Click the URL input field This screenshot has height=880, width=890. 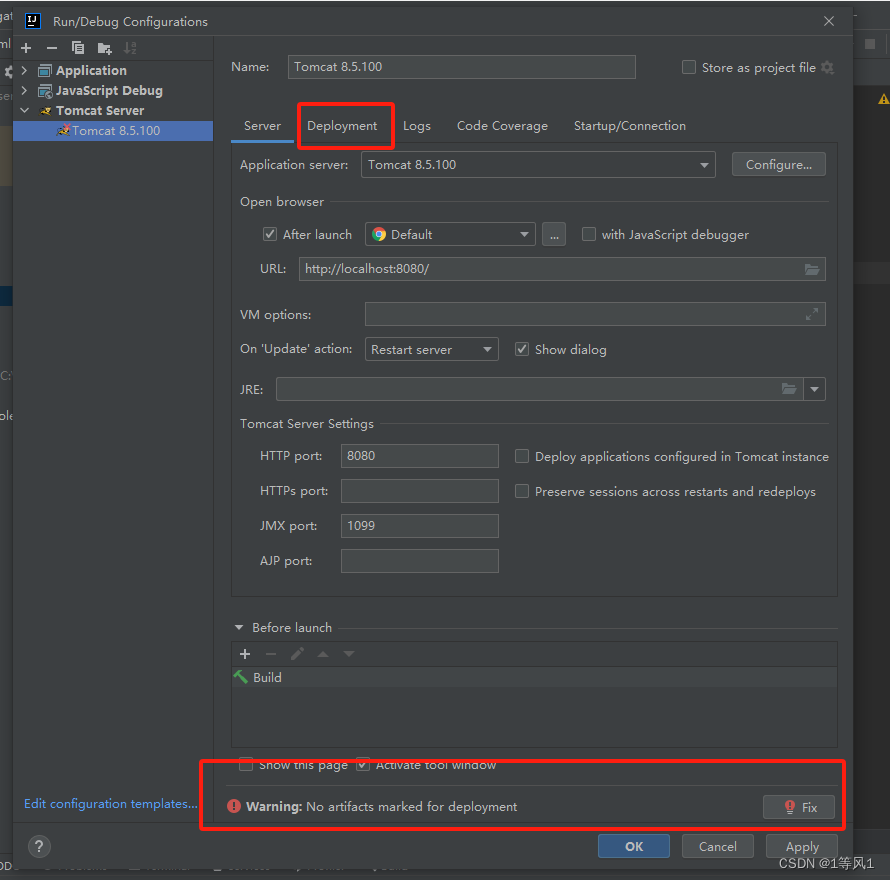tap(562, 269)
